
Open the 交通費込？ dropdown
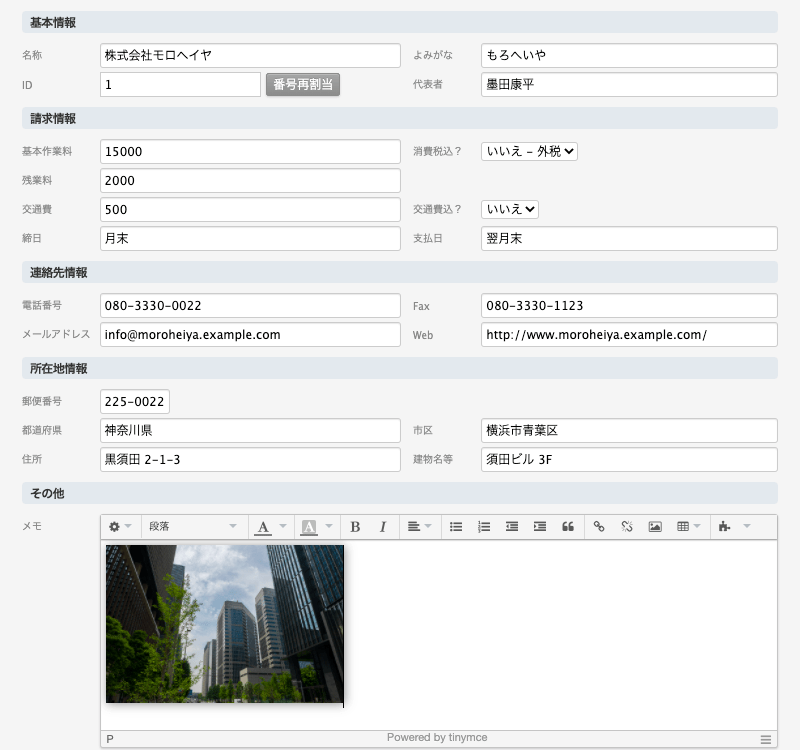click(x=510, y=209)
